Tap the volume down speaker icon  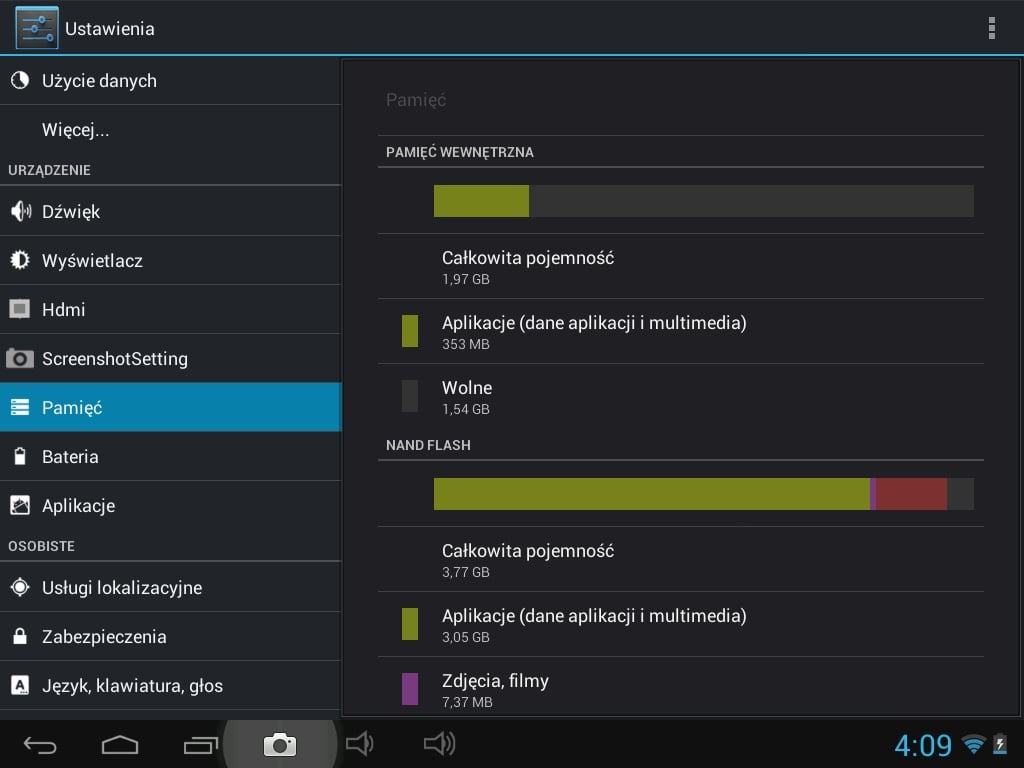(360, 744)
